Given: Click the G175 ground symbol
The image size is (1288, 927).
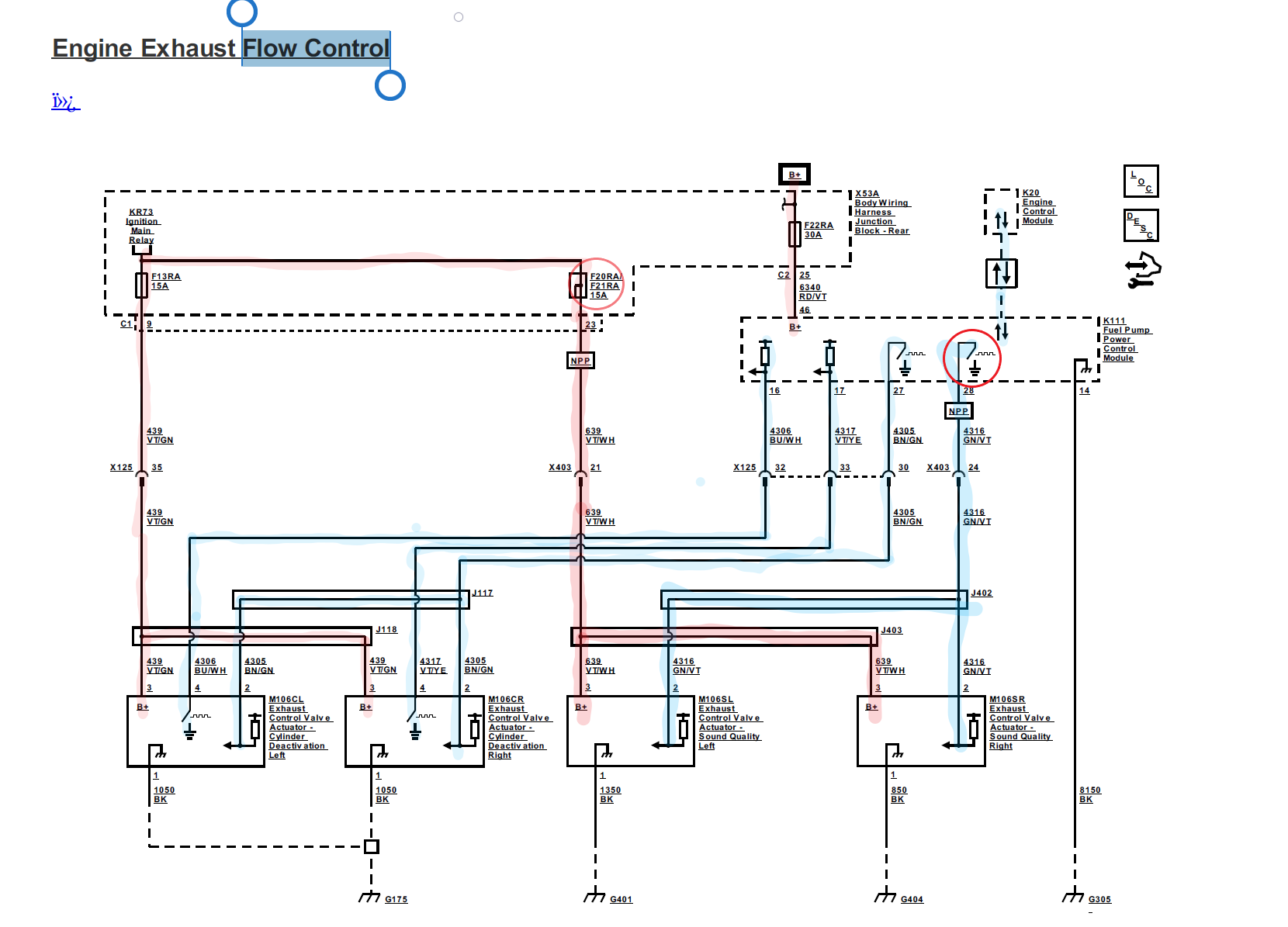Looking at the screenshot, I should (x=370, y=898).
